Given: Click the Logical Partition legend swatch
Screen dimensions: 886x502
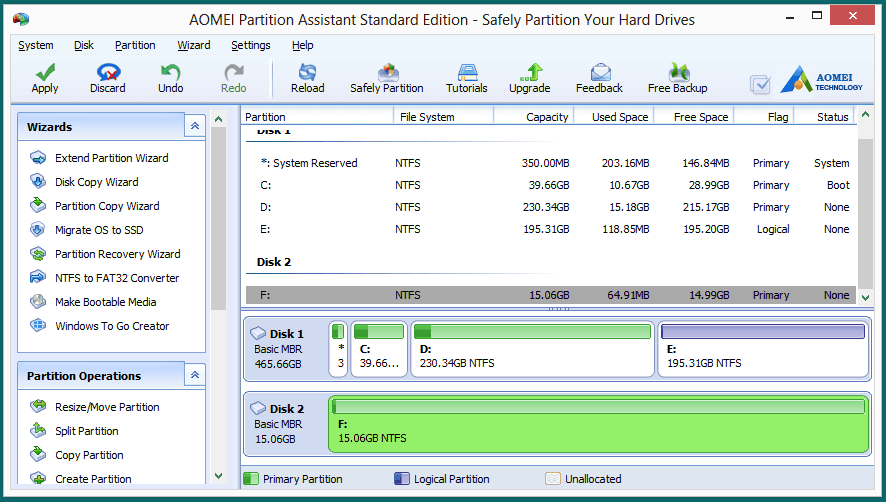Looking at the screenshot, I should tap(402, 479).
